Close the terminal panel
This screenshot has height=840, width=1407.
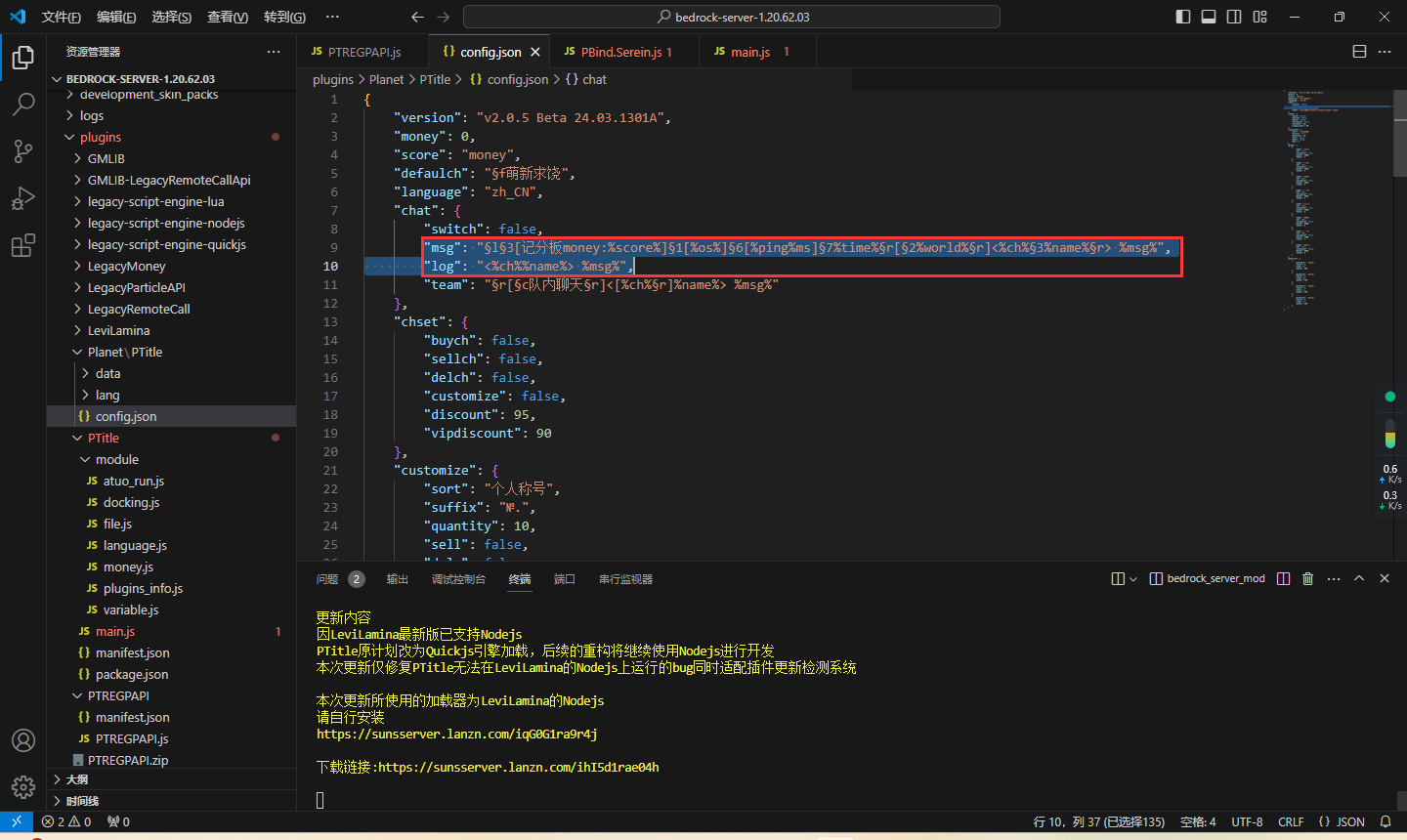[1385, 579]
